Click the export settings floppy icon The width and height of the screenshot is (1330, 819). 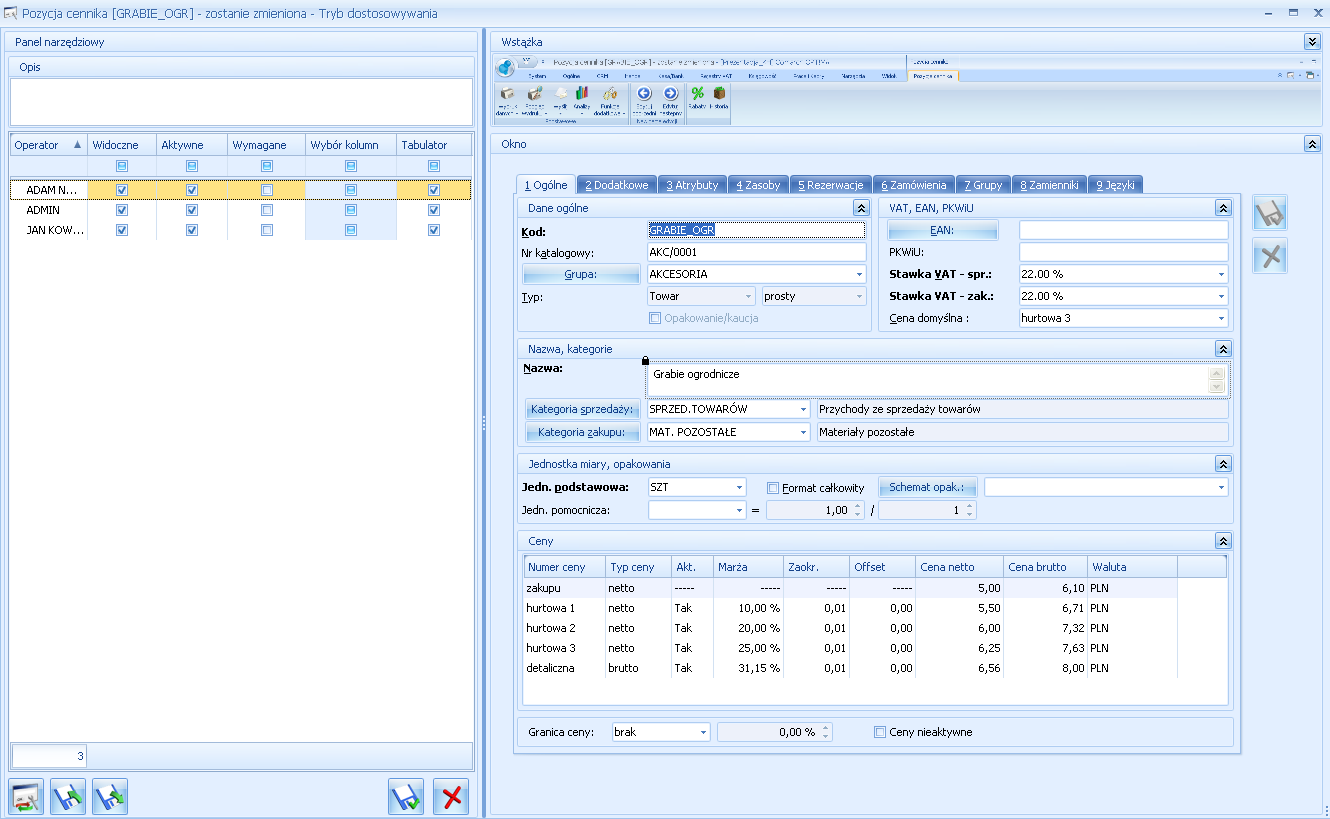pyautogui.click(x=110, y=797)
